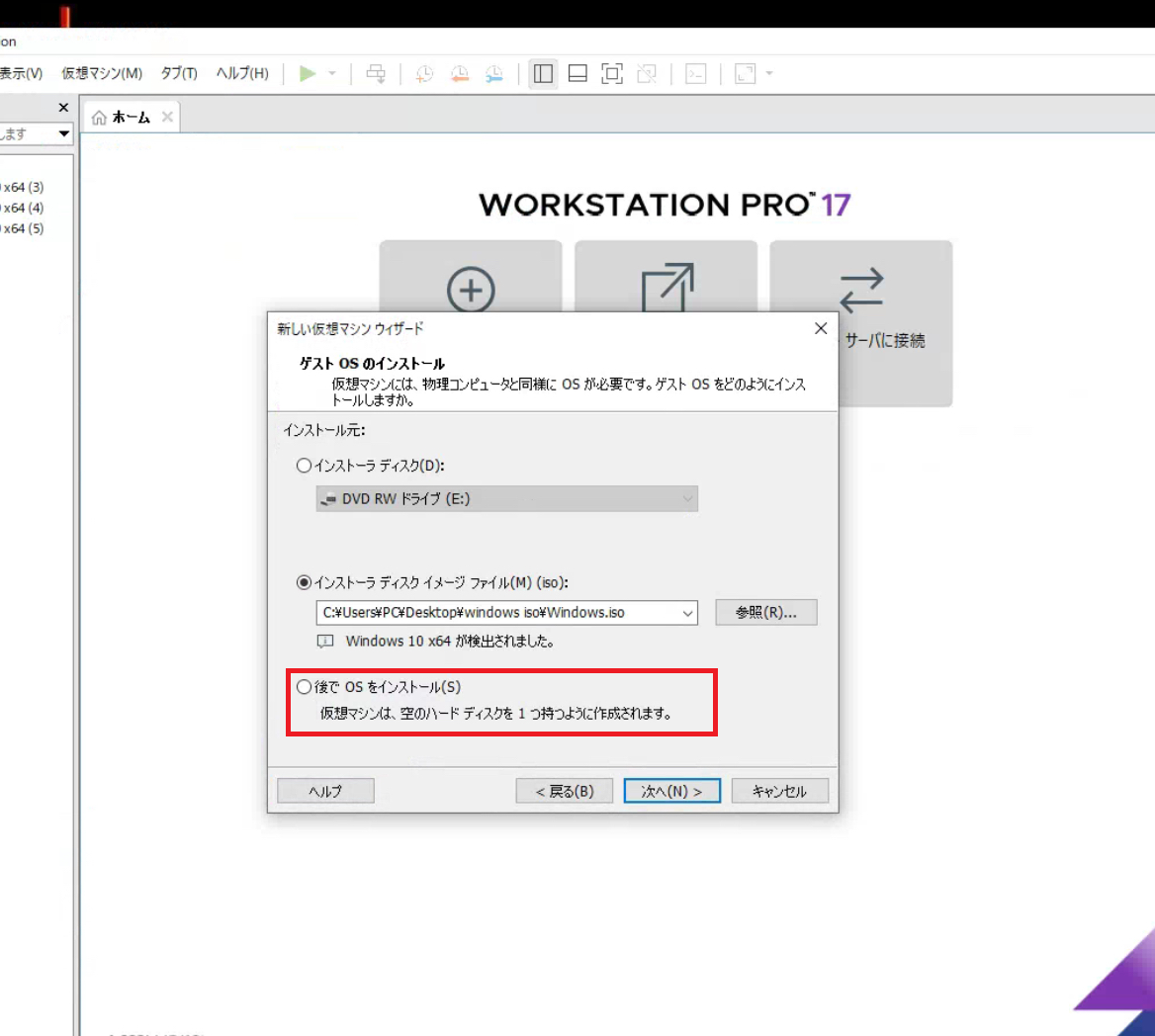
Task: Open the snapshot manager icon
Action: tap(494, 73)
